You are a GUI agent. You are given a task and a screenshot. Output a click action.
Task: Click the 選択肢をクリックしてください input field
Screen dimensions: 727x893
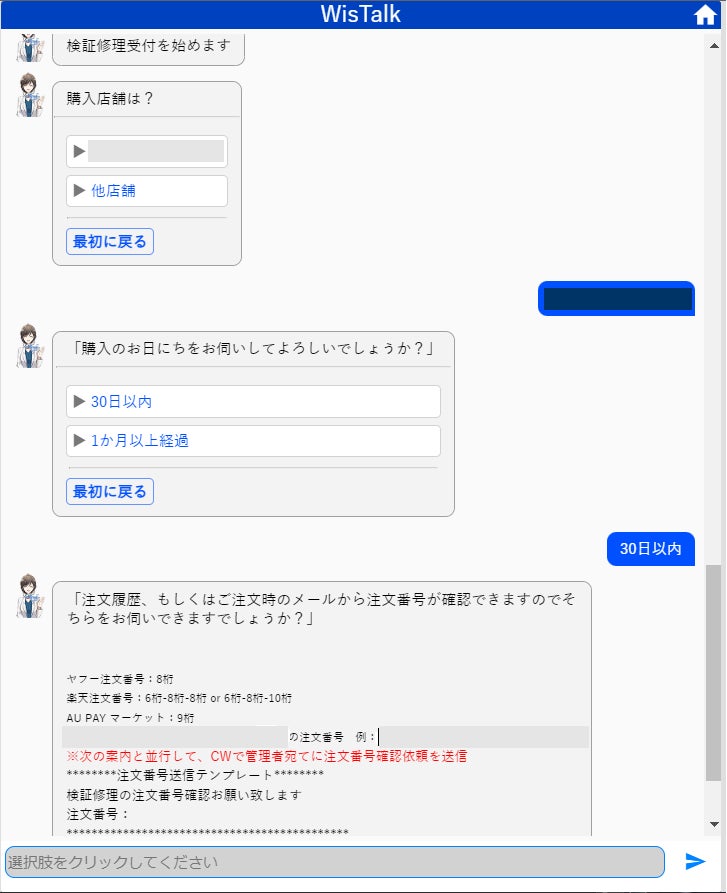335,862
